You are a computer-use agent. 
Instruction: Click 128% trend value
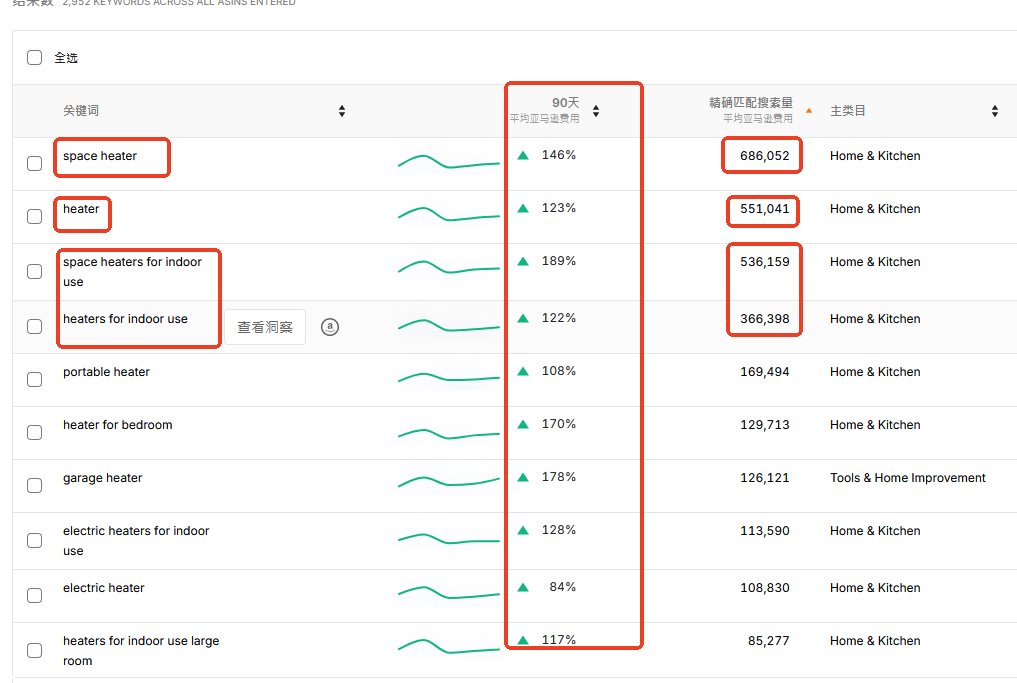pos(559,530)
